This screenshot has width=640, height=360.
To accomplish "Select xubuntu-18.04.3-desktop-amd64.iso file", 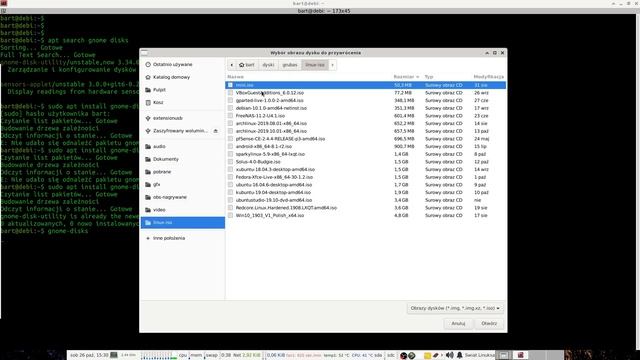I will 366,169.
